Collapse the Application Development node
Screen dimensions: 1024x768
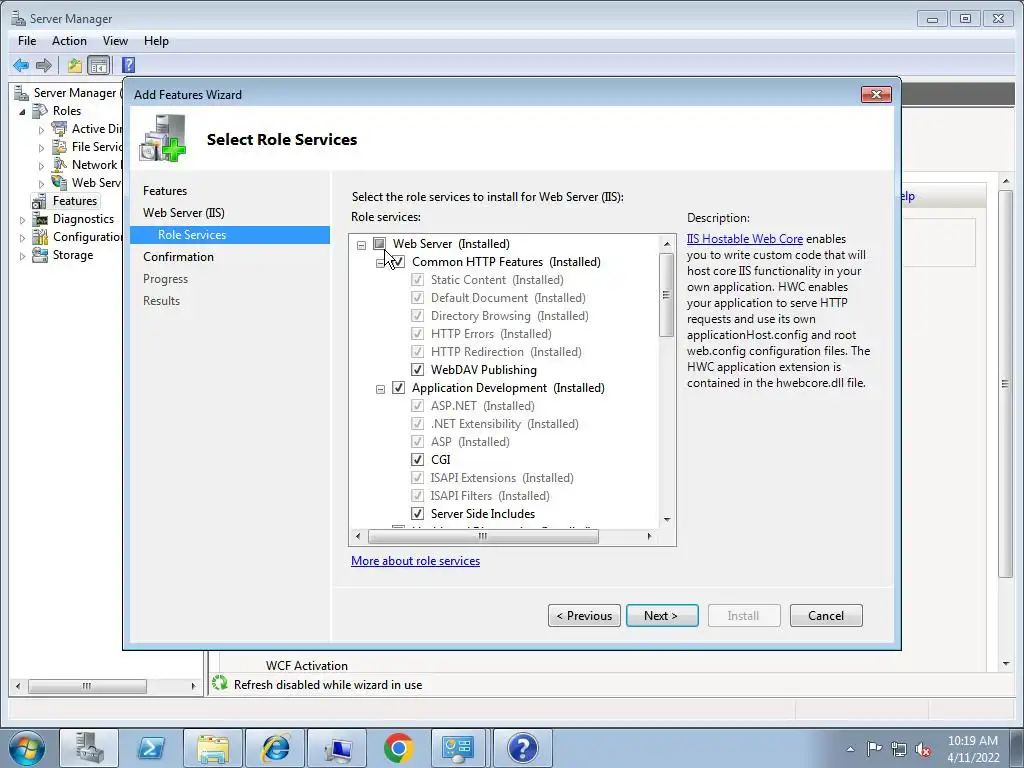click(x=380, y=389)
